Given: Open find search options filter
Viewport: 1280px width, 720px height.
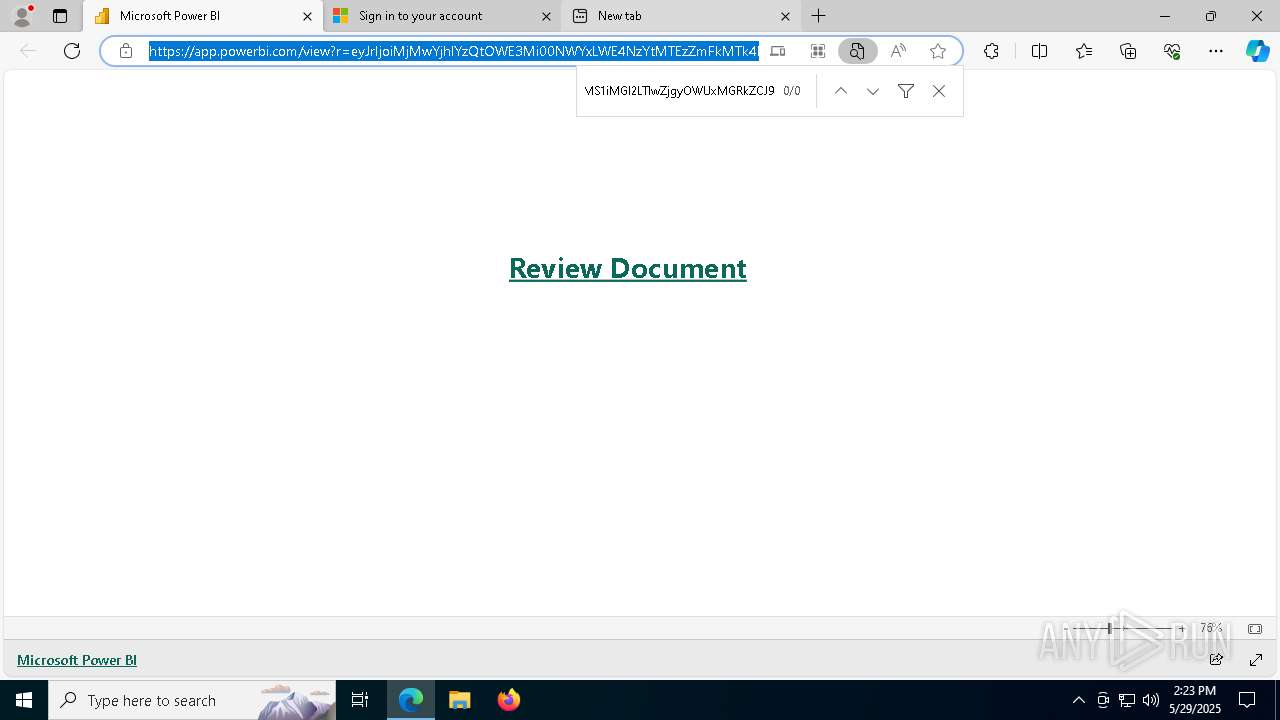Looking at the screenshot, I should tap(906, 91).
